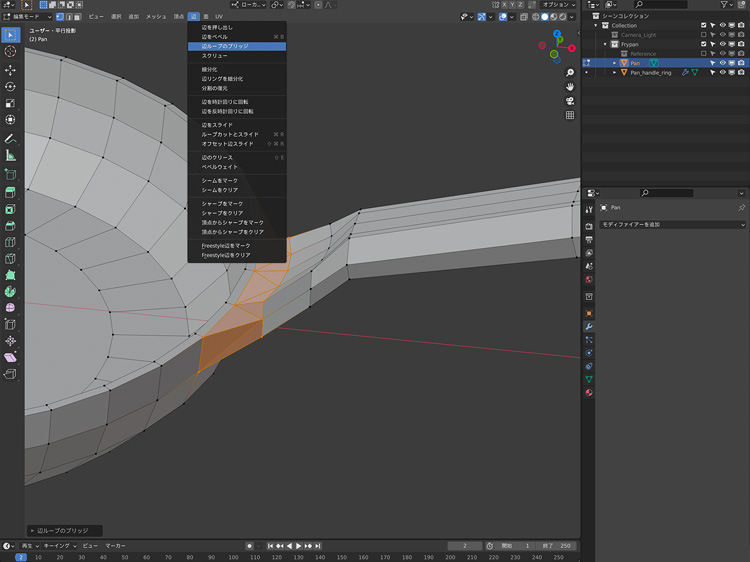Open the オプション button in header
Viewport: 750px width, 562px height.
coord(557,5)
